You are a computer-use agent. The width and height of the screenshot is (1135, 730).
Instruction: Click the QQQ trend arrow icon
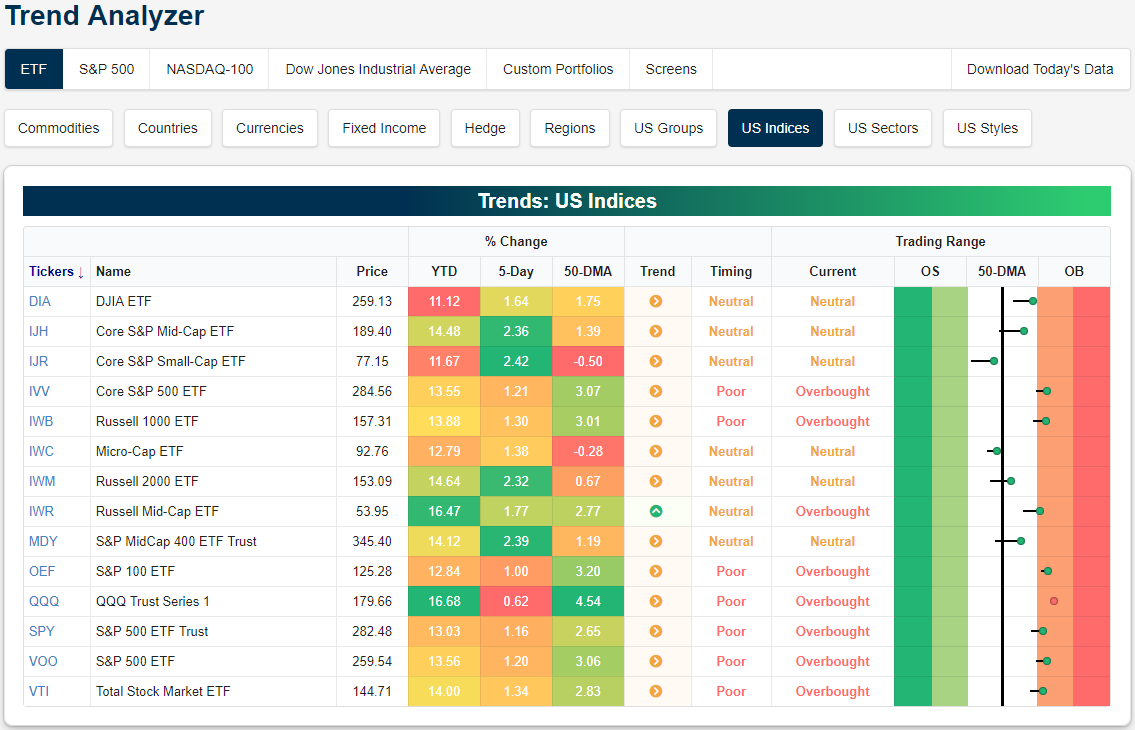point(656,601)
